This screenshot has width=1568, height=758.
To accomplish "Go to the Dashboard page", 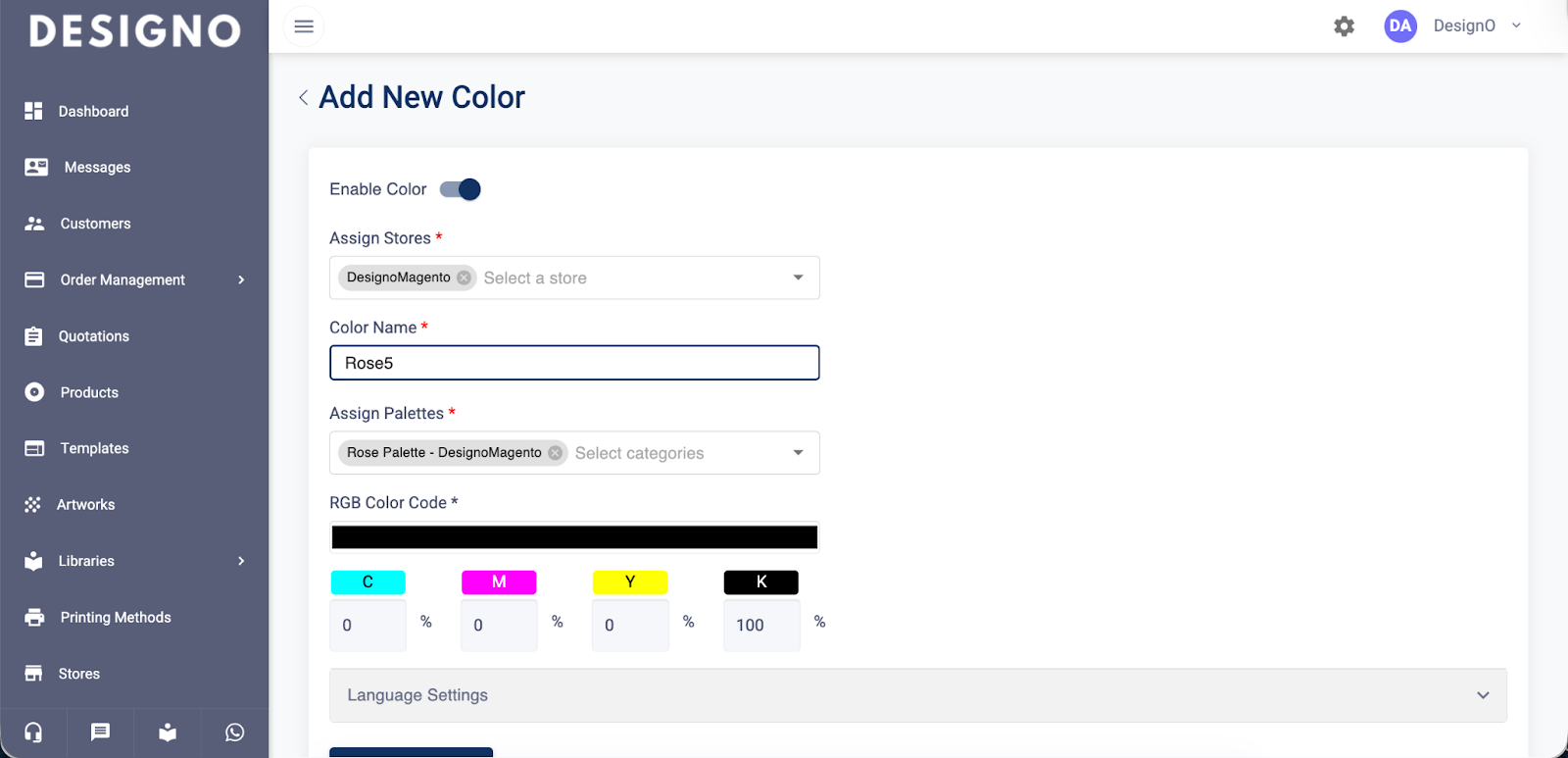I will coord(93,112).
